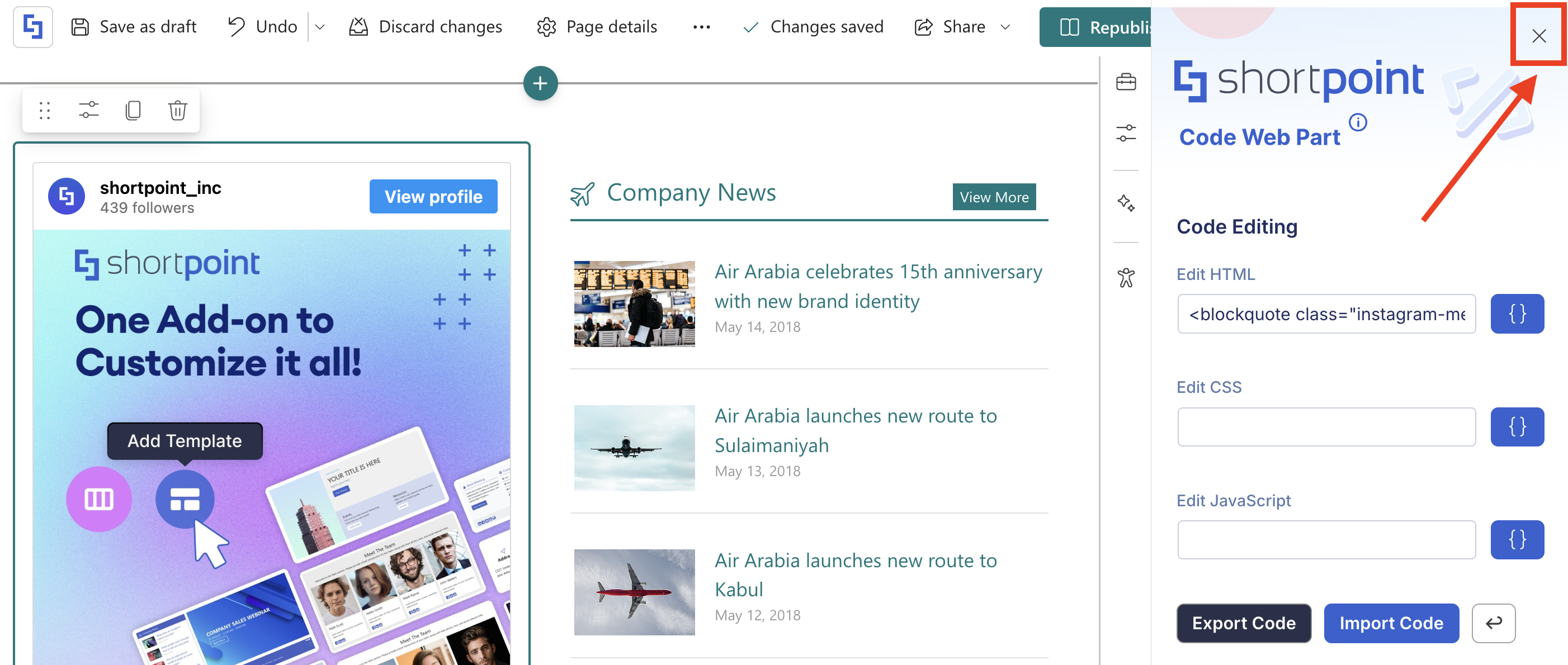
Task: Open the more options ellipsis menu
Action: [701, 27]
